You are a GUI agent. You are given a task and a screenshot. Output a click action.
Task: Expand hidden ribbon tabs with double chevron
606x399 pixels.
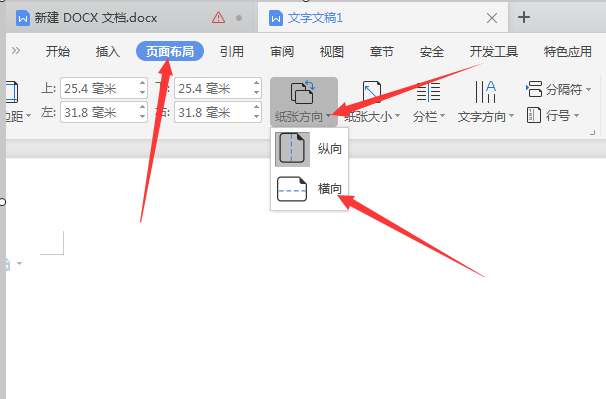click(x=16, y=51)
